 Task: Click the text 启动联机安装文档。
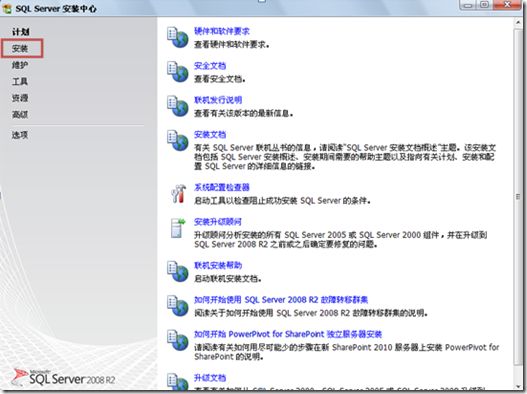coord(228,278)
